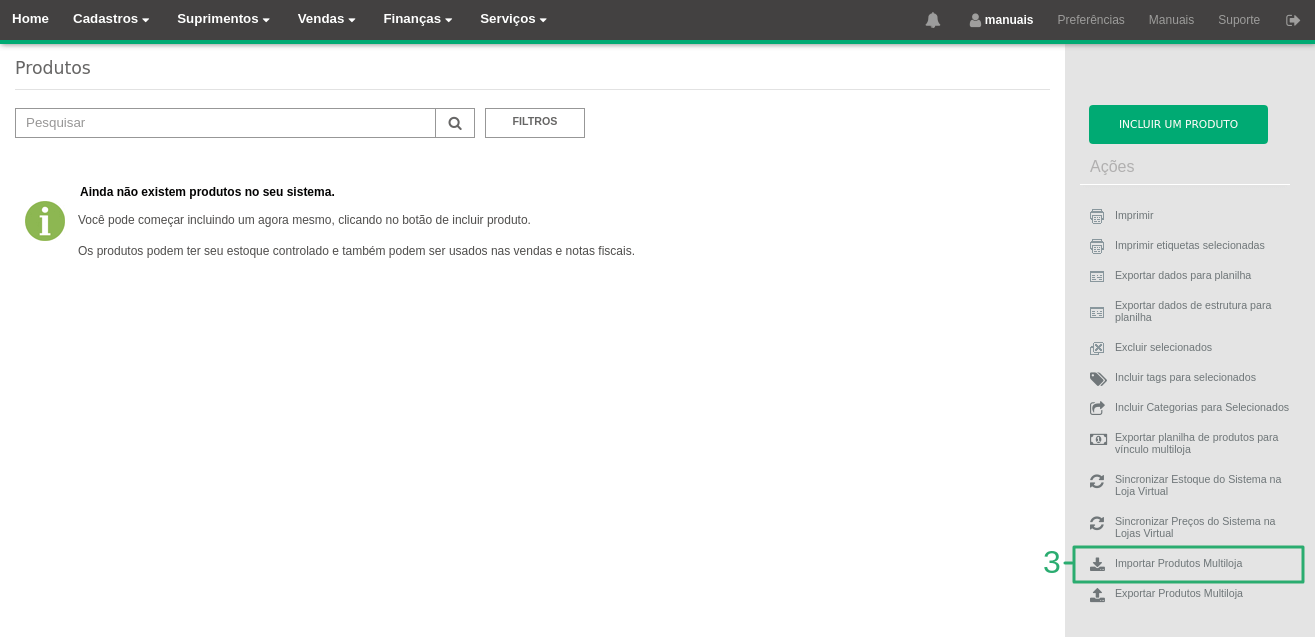
Task: Click the logout icon in top bar
Action: [x=1293, y=20]
